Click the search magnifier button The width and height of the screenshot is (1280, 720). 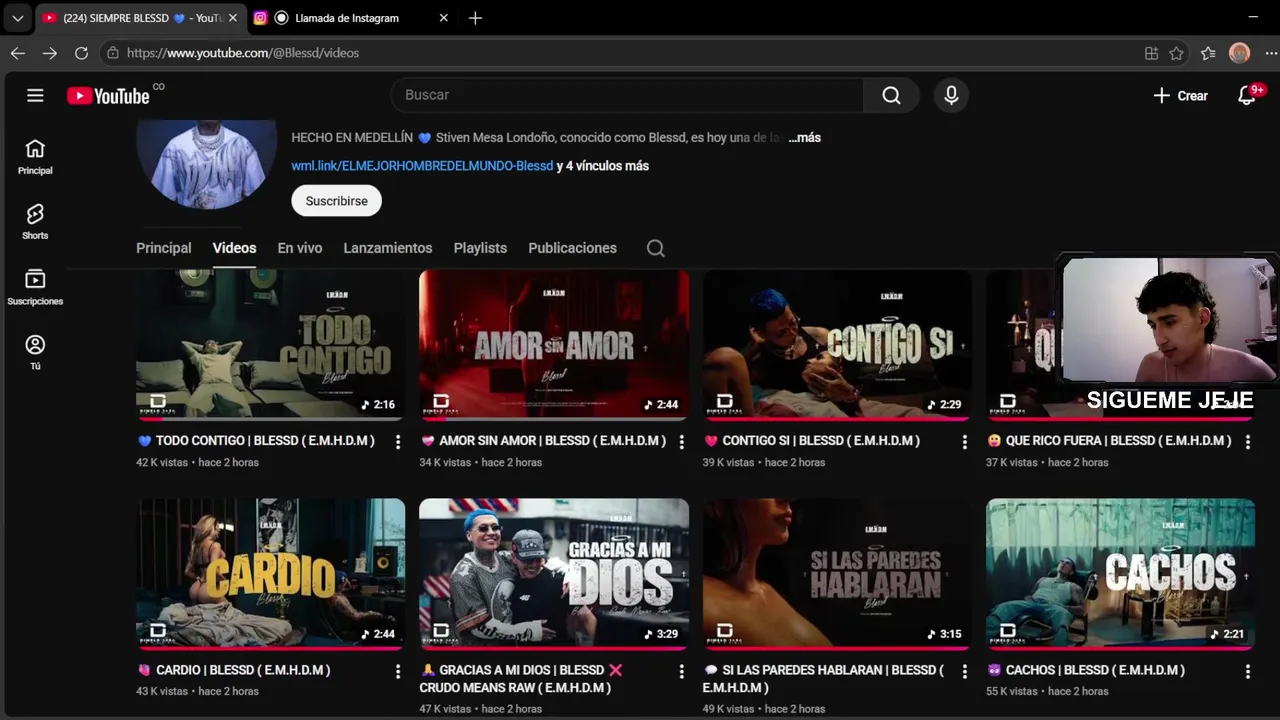click(891, 95)
